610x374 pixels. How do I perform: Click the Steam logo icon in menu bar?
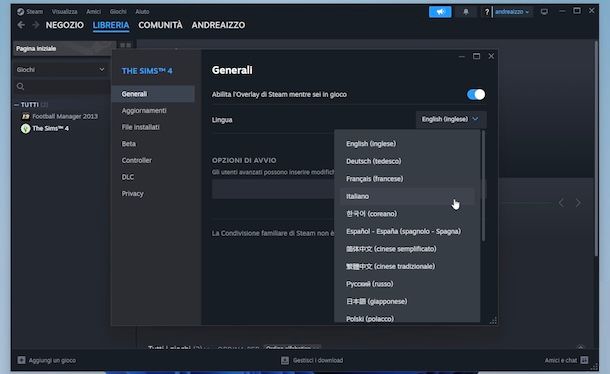click(21, 12)
